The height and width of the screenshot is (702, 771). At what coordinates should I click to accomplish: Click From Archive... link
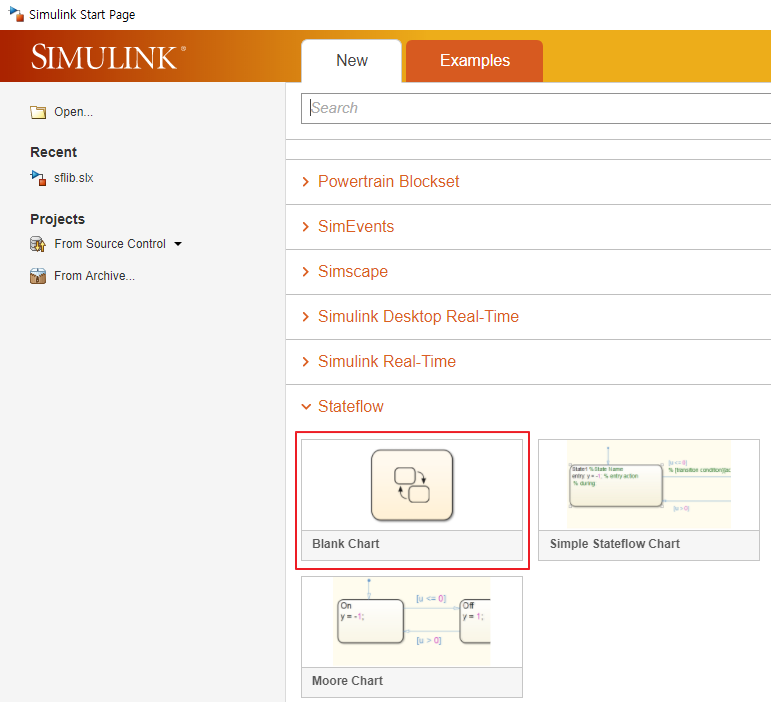(x=94, y=276)
